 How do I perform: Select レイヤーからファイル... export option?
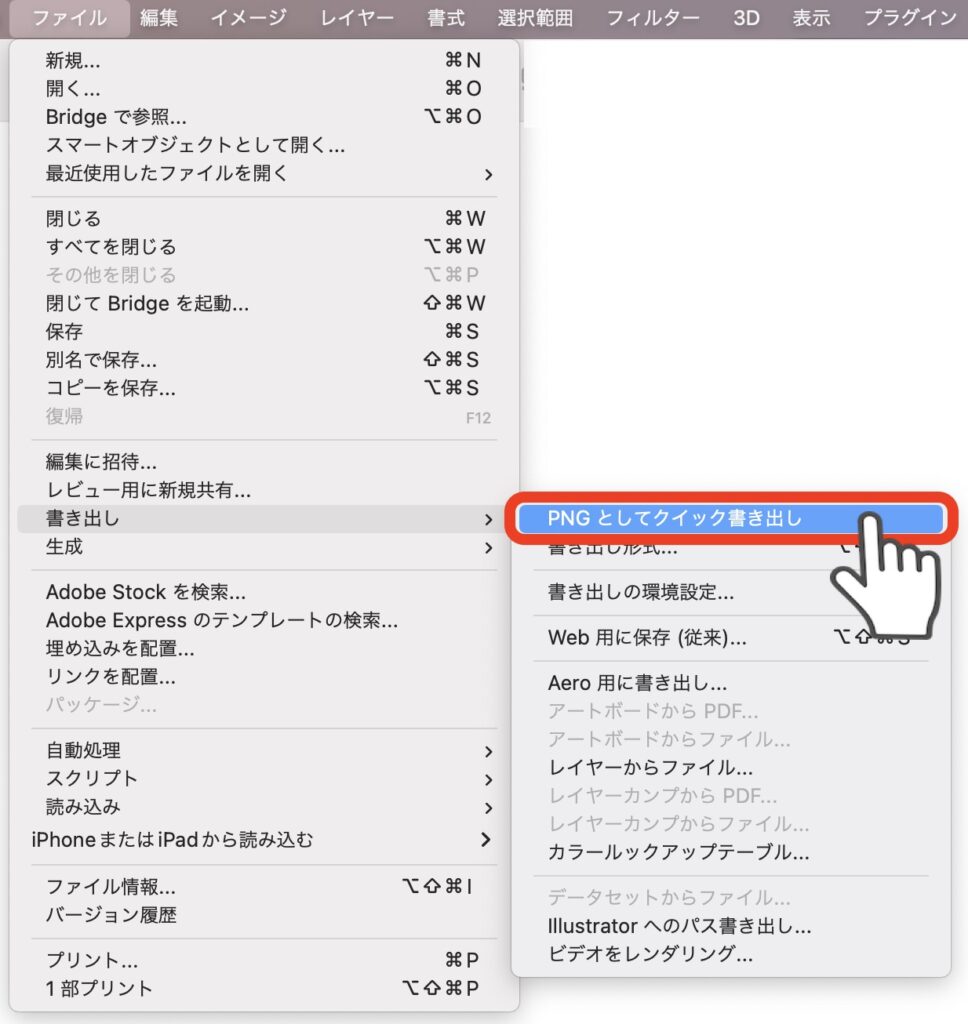coord(650,767)
